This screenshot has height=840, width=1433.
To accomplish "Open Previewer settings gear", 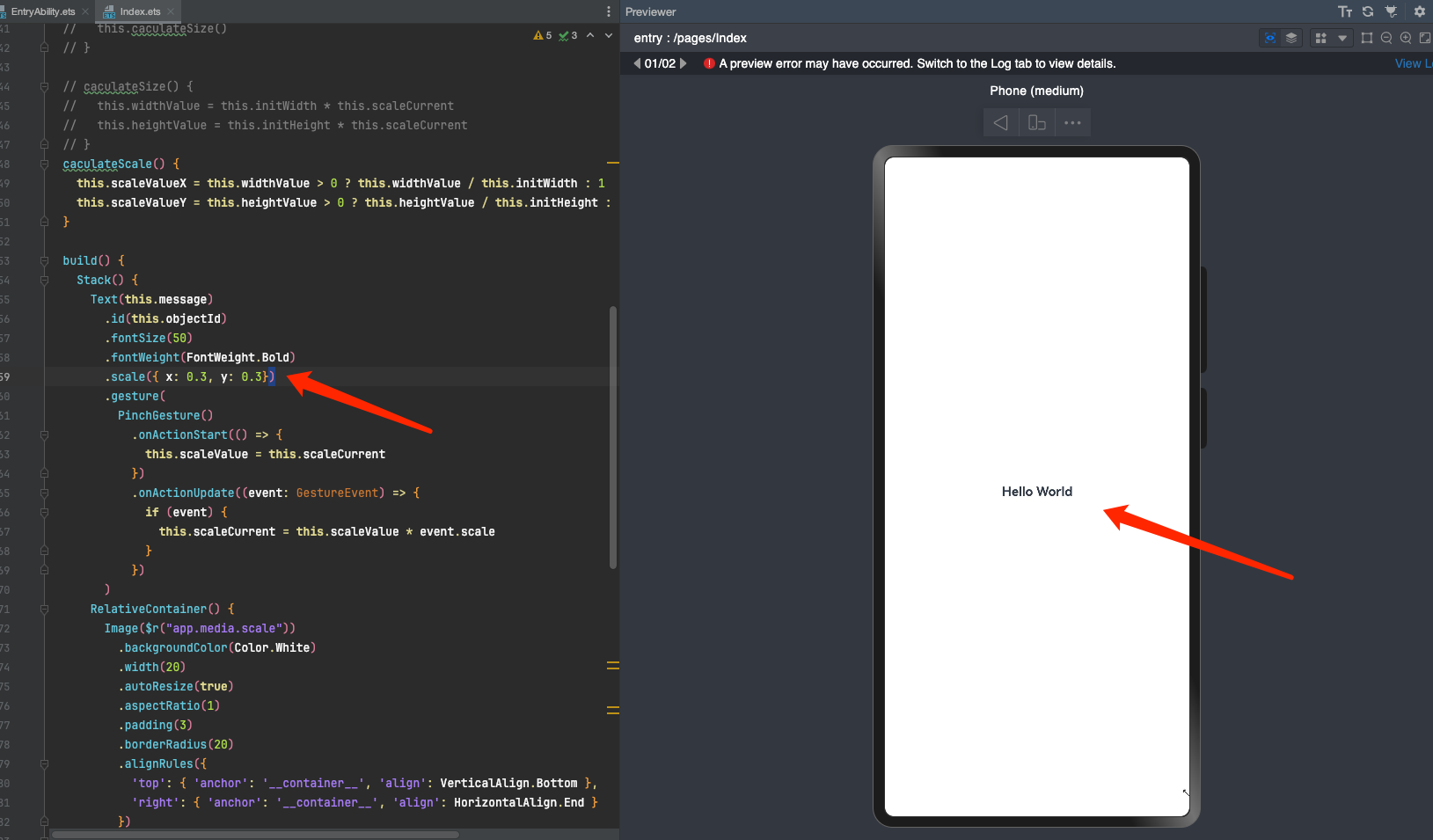I will click(x=1419, y=11).
